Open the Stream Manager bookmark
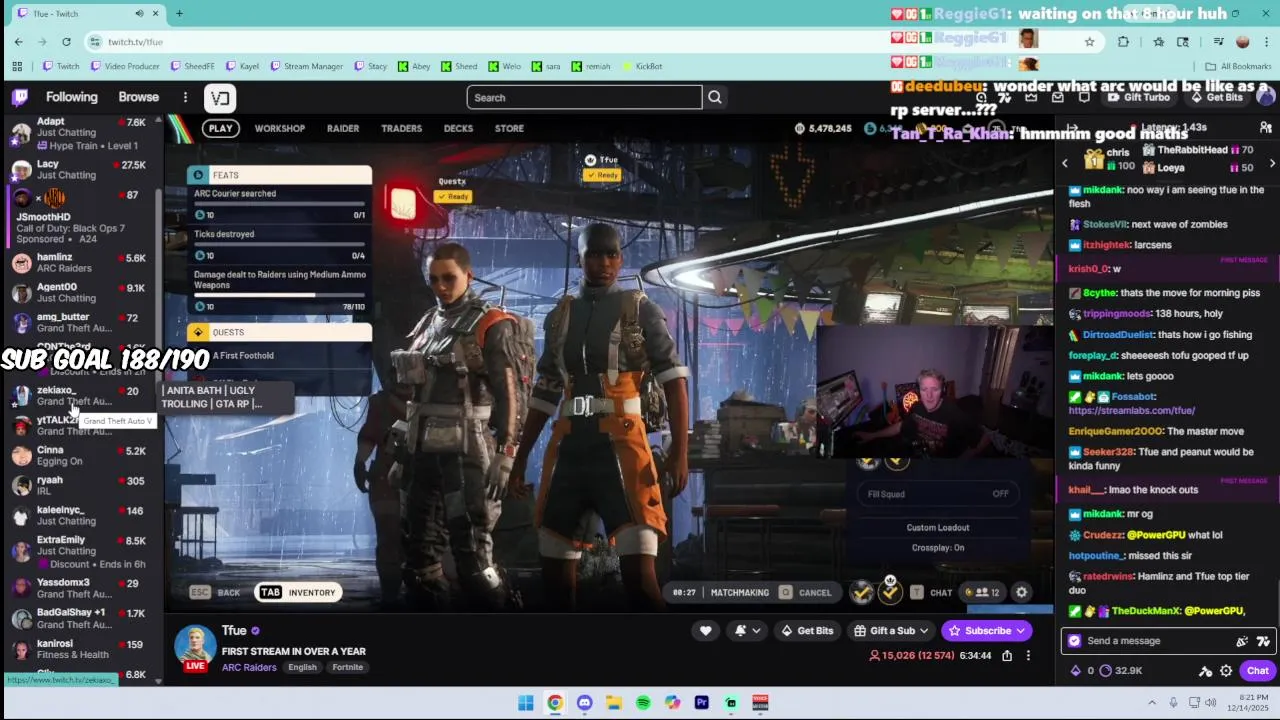 coord(306,66)
